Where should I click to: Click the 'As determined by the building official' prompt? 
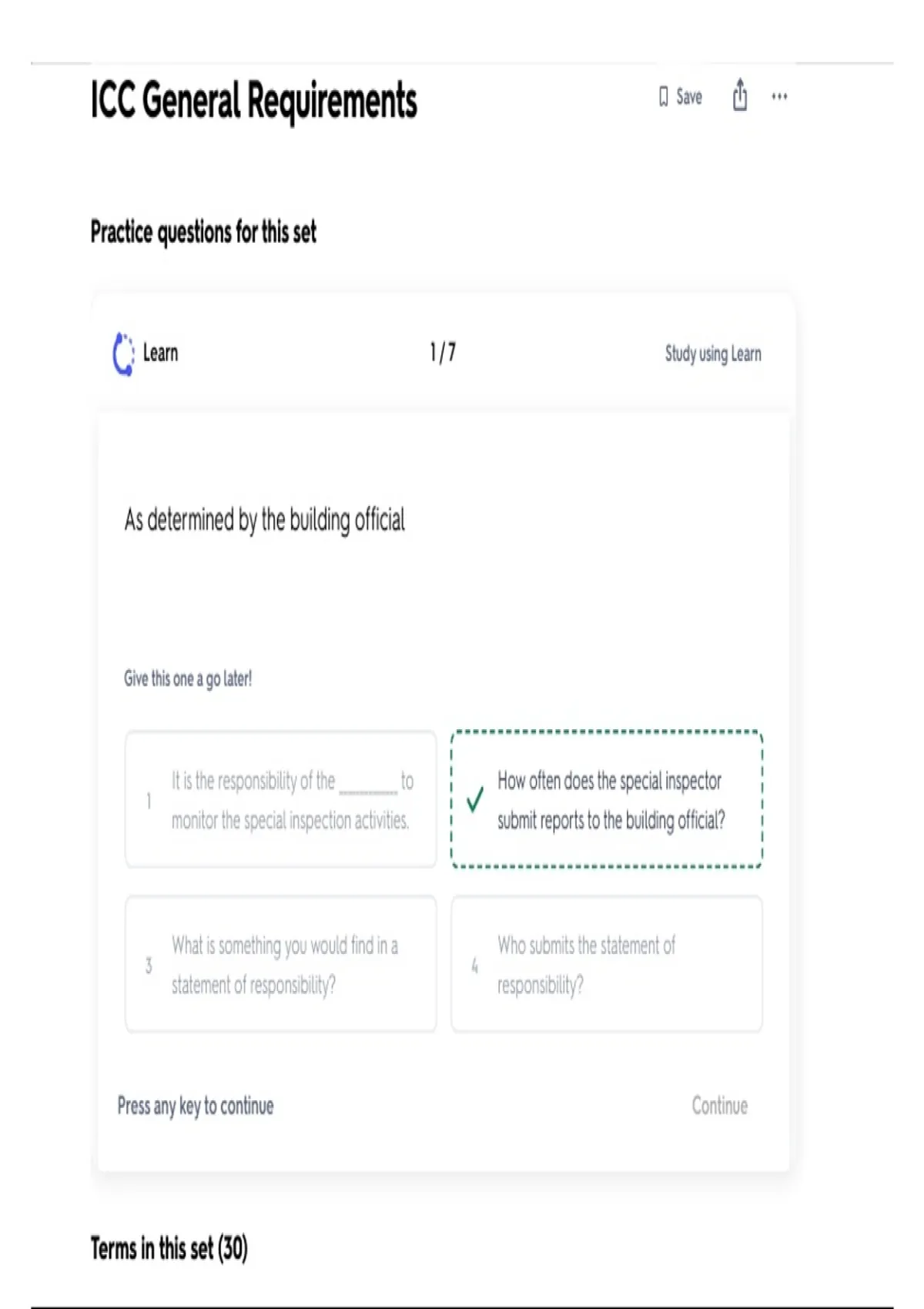point(265,521)
